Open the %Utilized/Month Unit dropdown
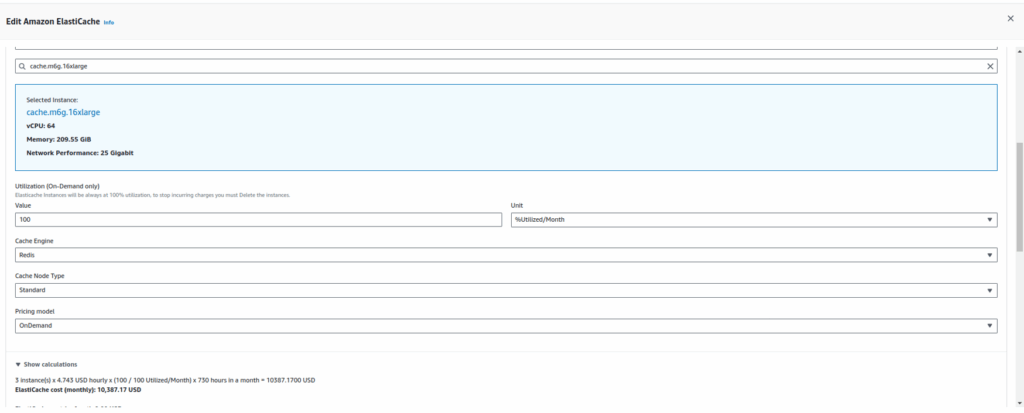1024x413 pixels. [754, 220]
